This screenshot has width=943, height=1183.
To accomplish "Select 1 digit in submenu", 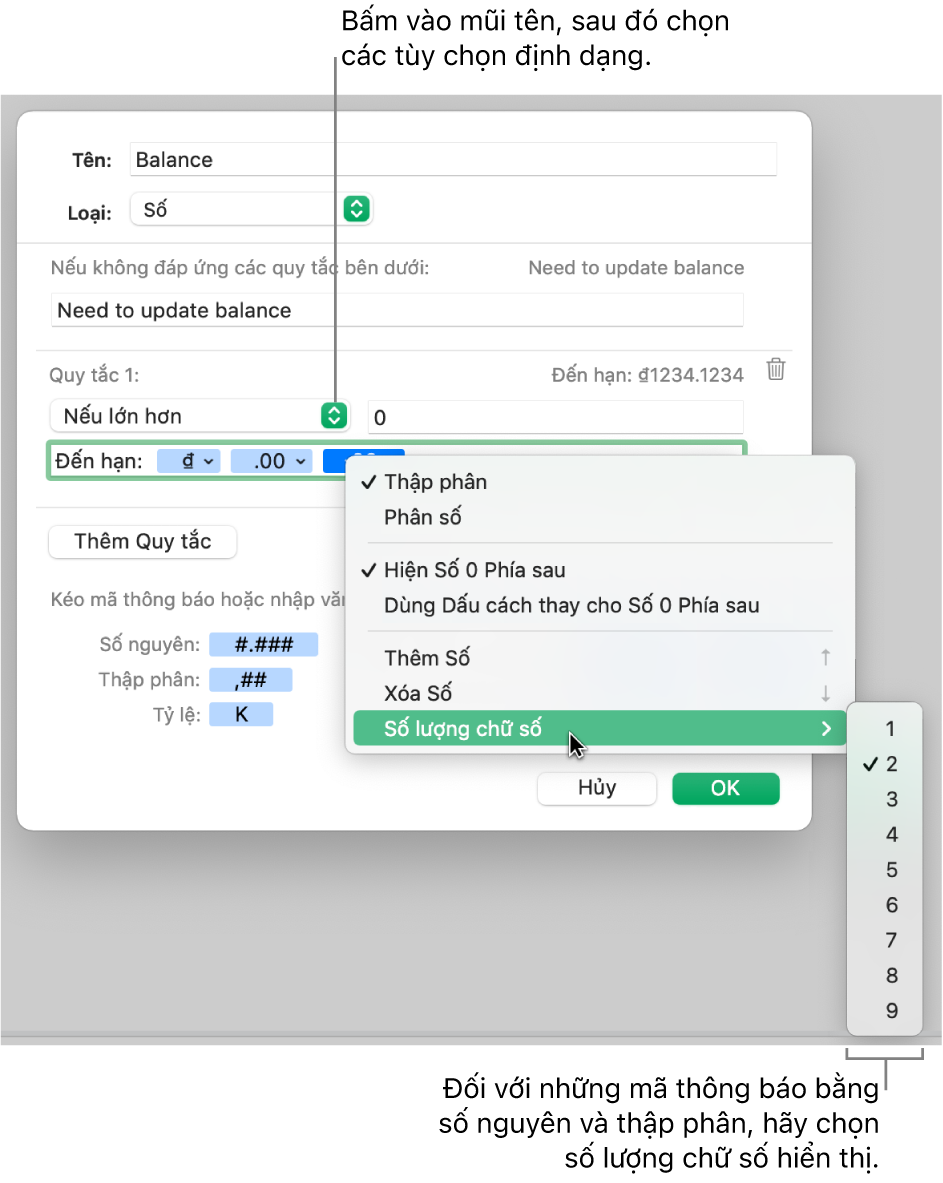I will [x=884, y=729].
